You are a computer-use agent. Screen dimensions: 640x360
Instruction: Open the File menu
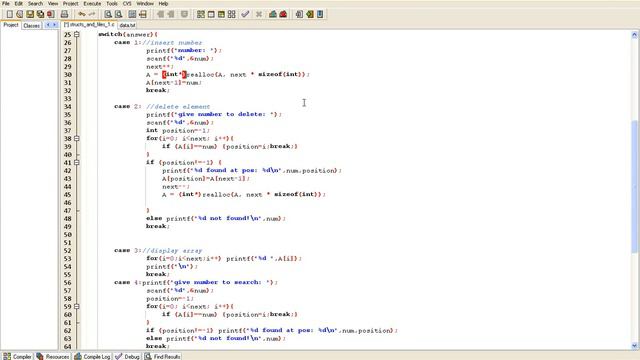pyautogui.click(x=6, y=3)
